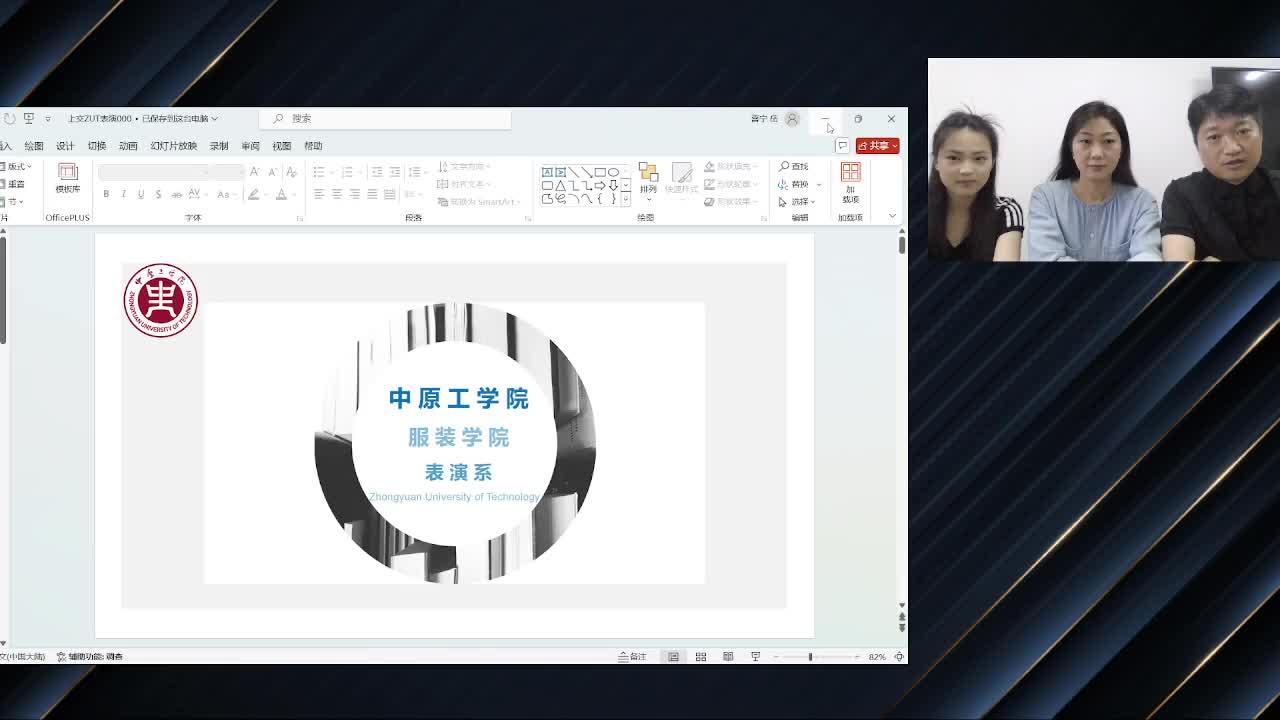Open the 幻灯片放映 slide show tab
Screen dimensions: 1280x720
[x=174, y=146]
